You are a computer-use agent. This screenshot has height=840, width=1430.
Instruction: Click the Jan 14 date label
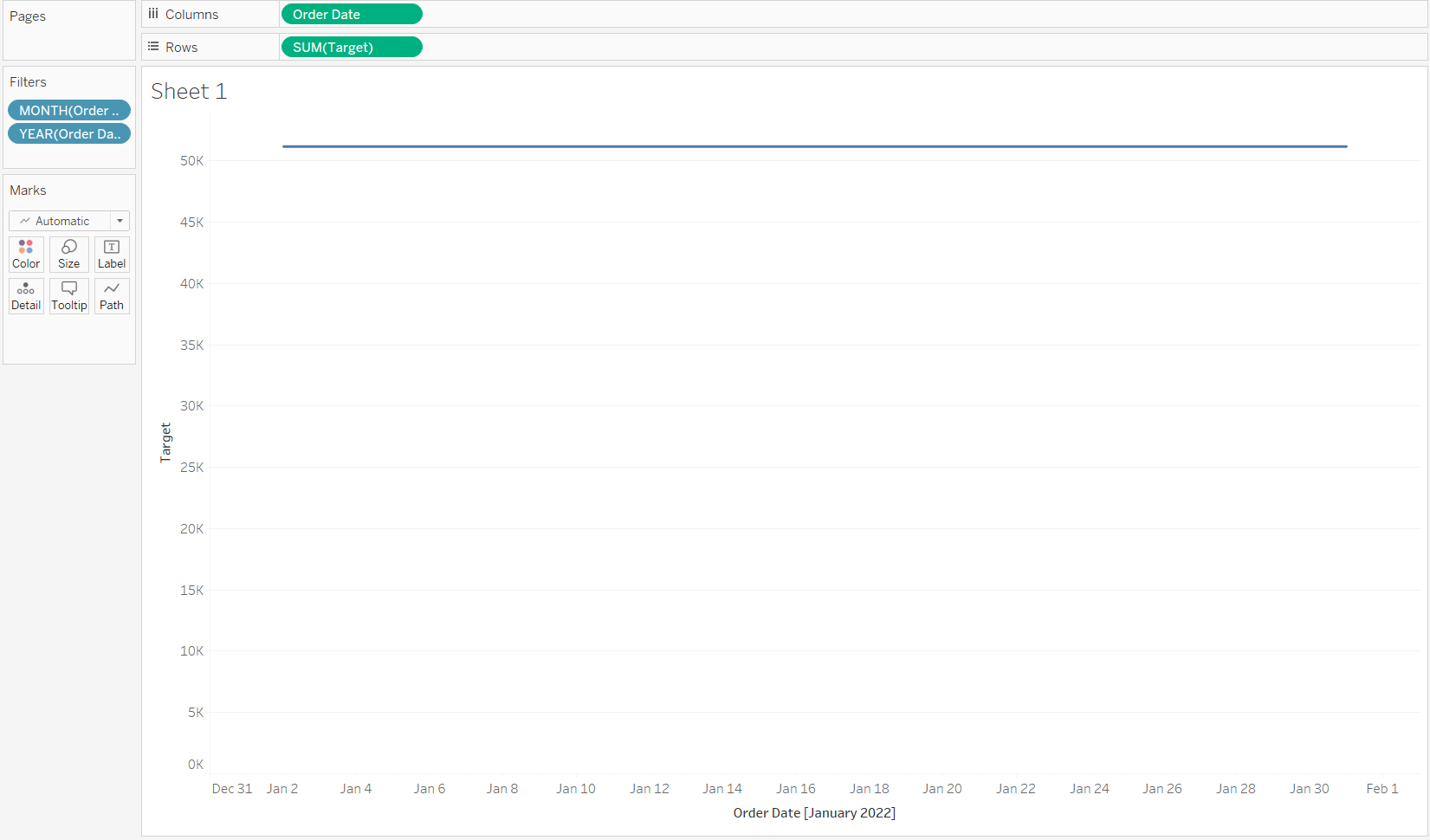pos(722,788)
